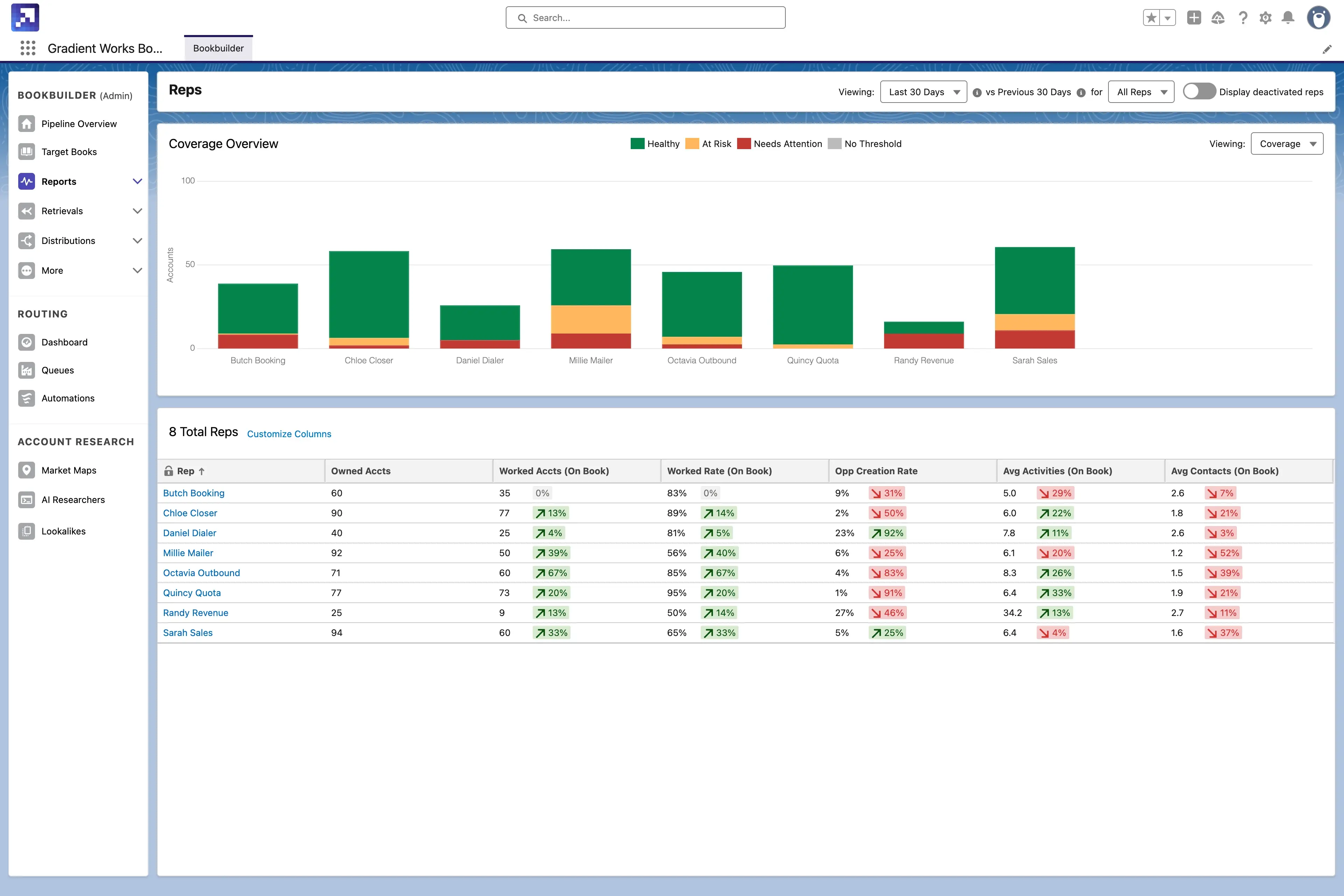Open the All Reps dropdown

click(x=1141, y=92)
